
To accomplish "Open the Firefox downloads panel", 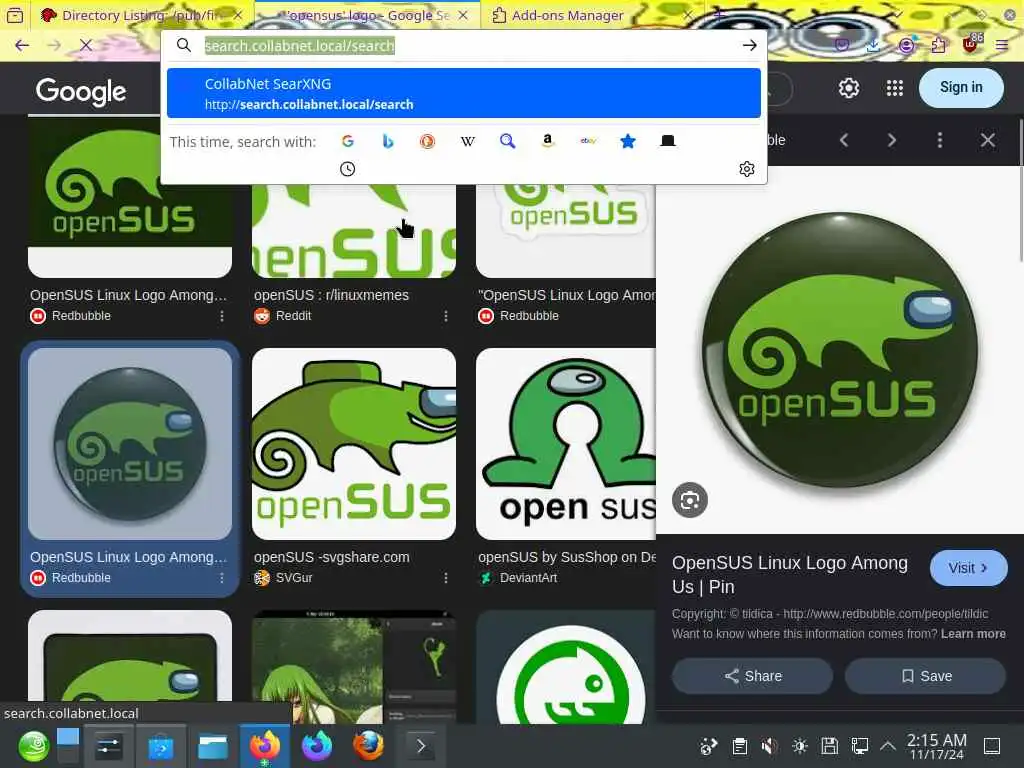I will pos(873,45).
